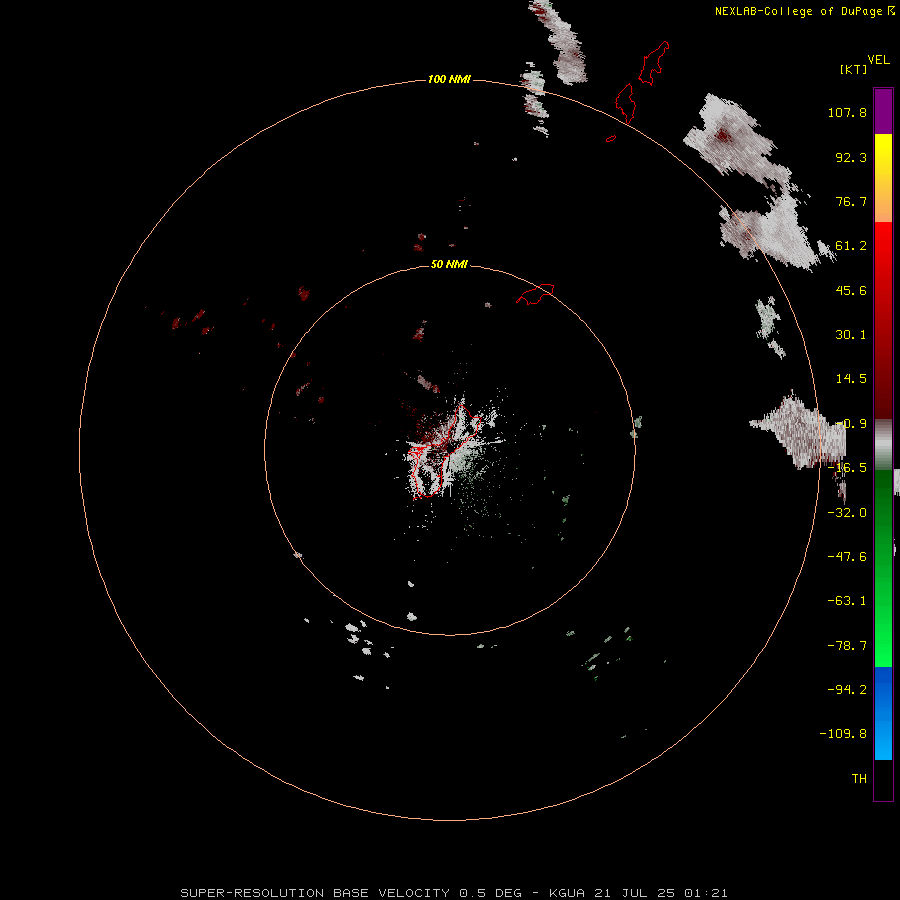Viewport: 900px width, 900px height.
Task: Click the 107.8 velocity scale value
Action: coord(847,112)
